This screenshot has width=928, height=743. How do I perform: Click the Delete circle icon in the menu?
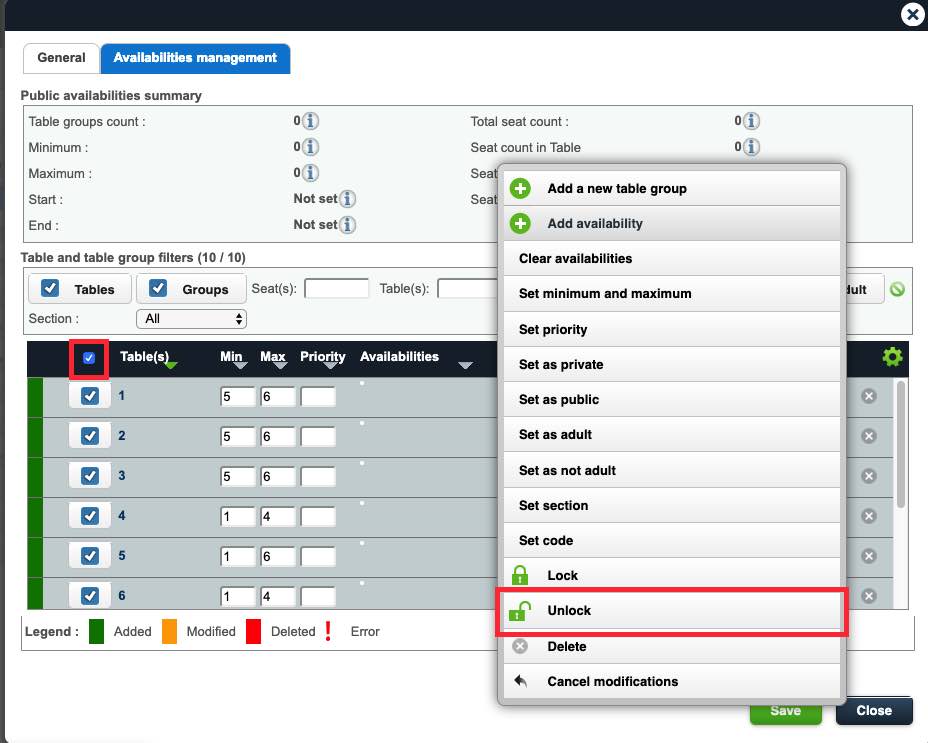[519, 645]
